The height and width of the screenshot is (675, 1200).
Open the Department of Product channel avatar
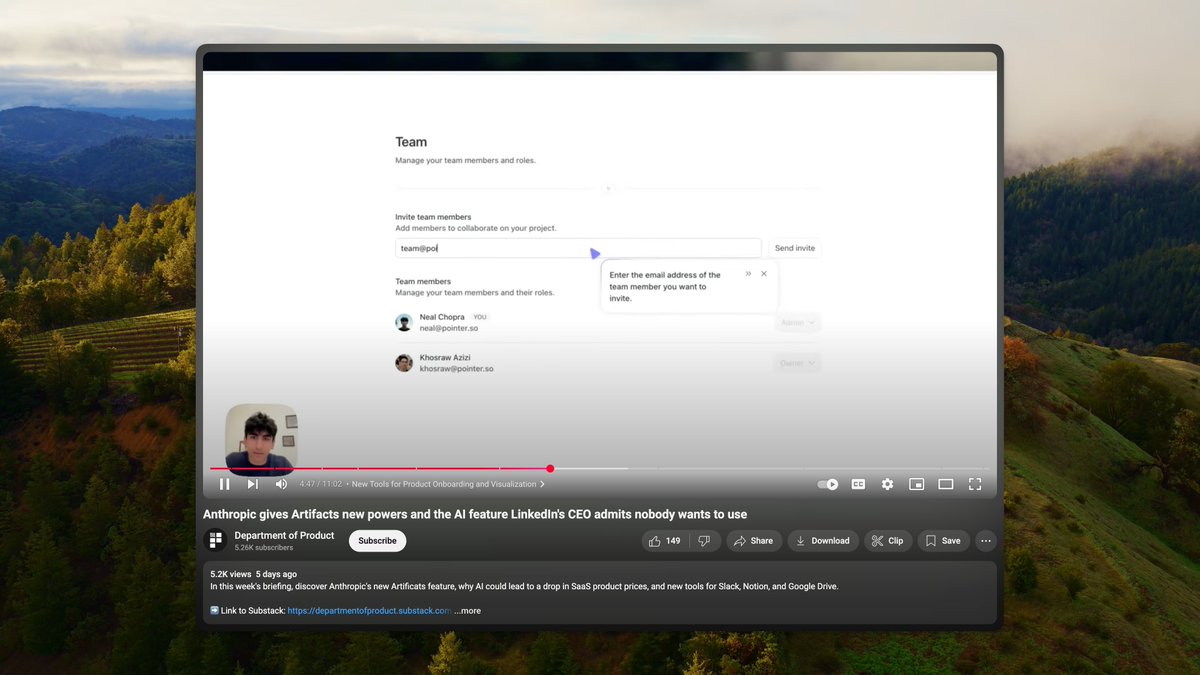215,540
